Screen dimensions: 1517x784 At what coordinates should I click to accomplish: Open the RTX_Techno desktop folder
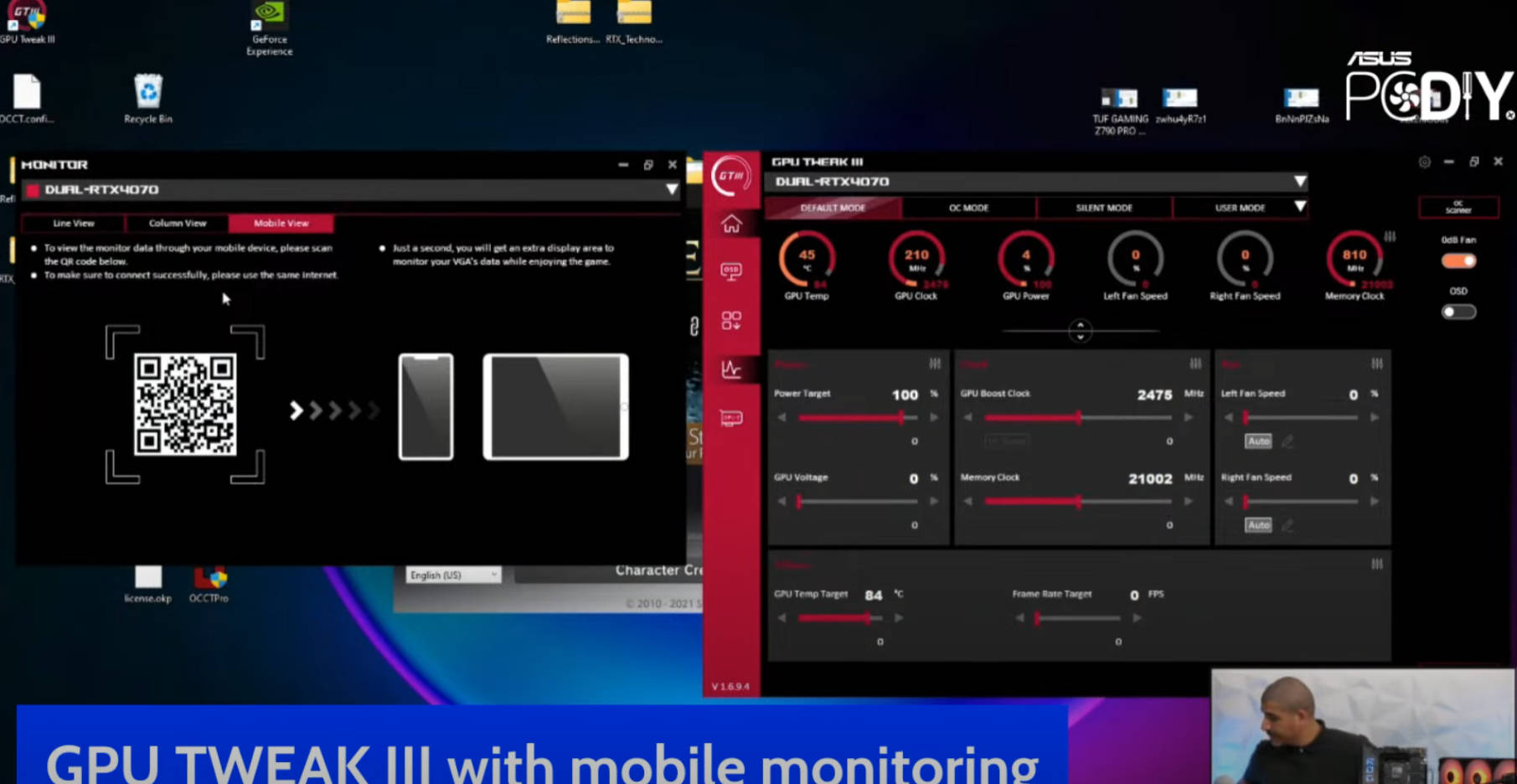(x=634, y=22)
